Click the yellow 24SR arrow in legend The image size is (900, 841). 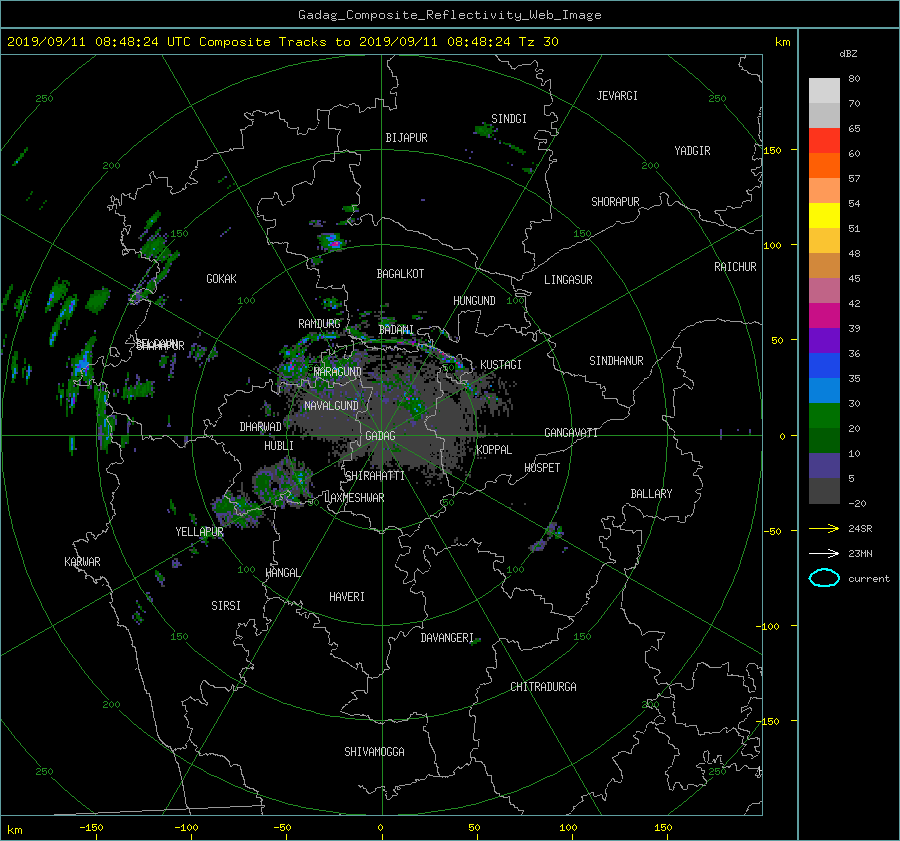pyautogui.click(x=824, y=528)
